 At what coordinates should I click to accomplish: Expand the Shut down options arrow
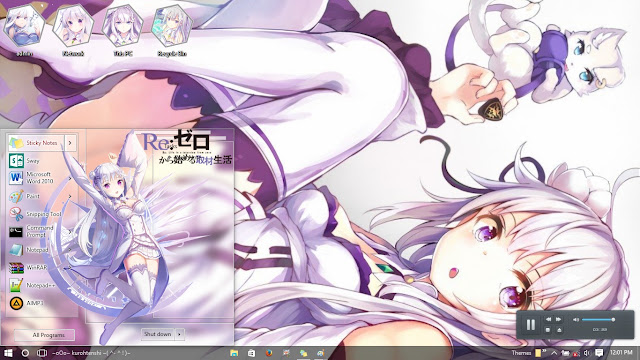coord(180,334)
